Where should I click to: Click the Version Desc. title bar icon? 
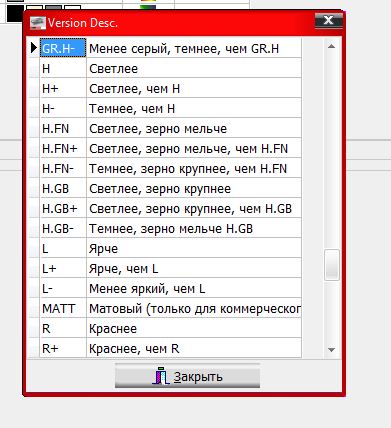(38, 23)
